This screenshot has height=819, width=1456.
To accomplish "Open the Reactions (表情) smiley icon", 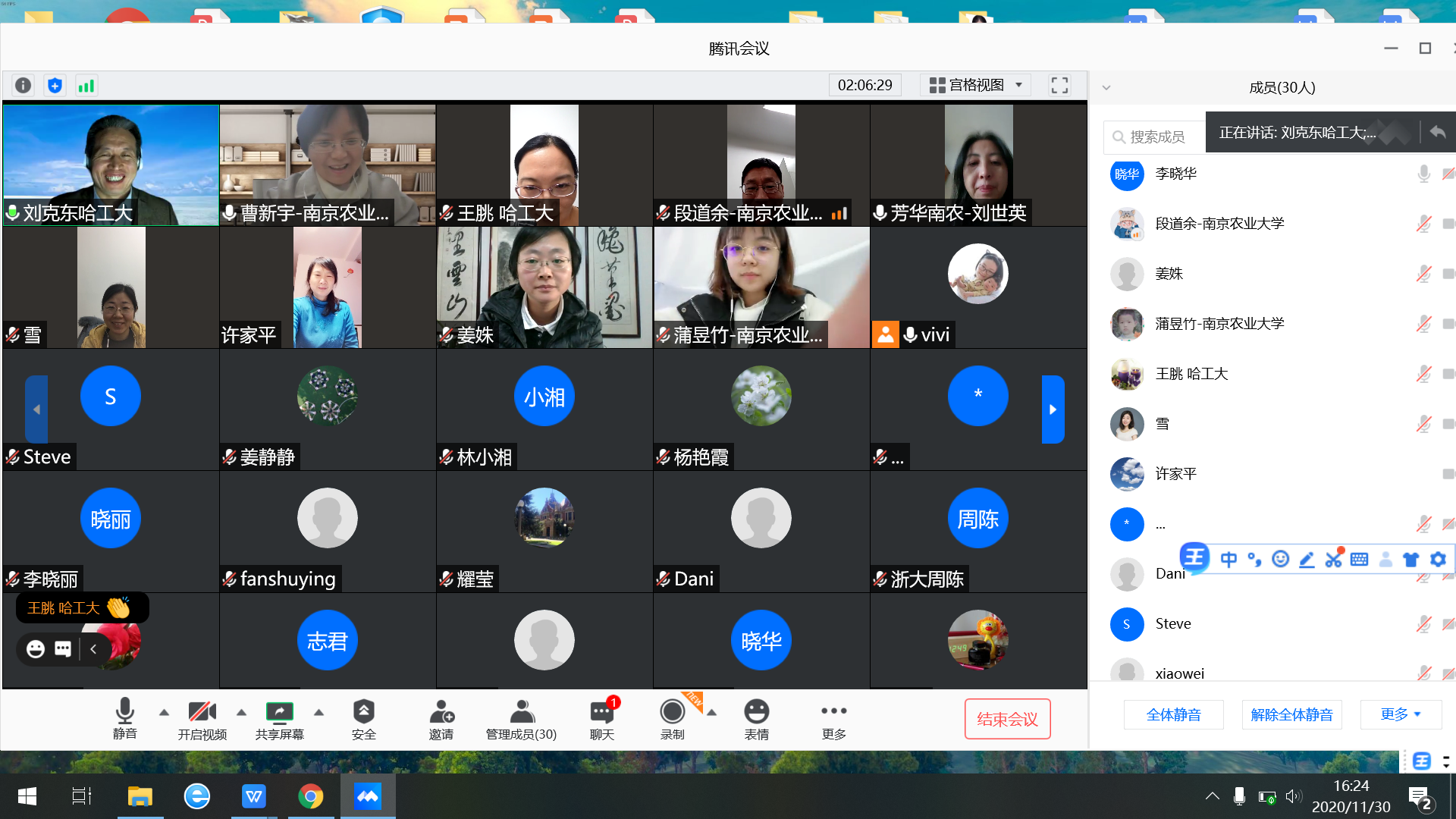I will click(x=756, y=719).
